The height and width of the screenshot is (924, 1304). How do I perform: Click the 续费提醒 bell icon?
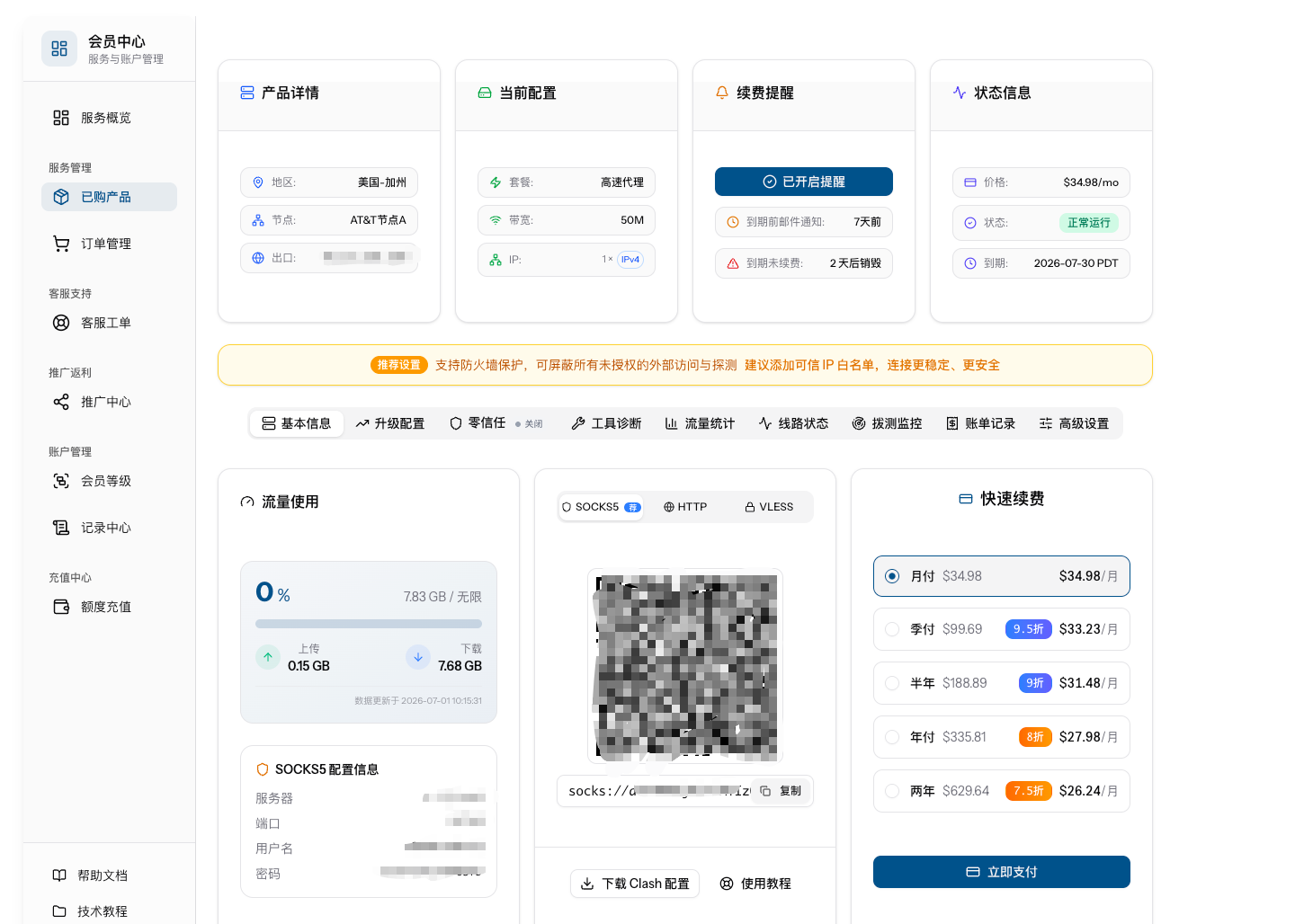click(x=722, y=93)
